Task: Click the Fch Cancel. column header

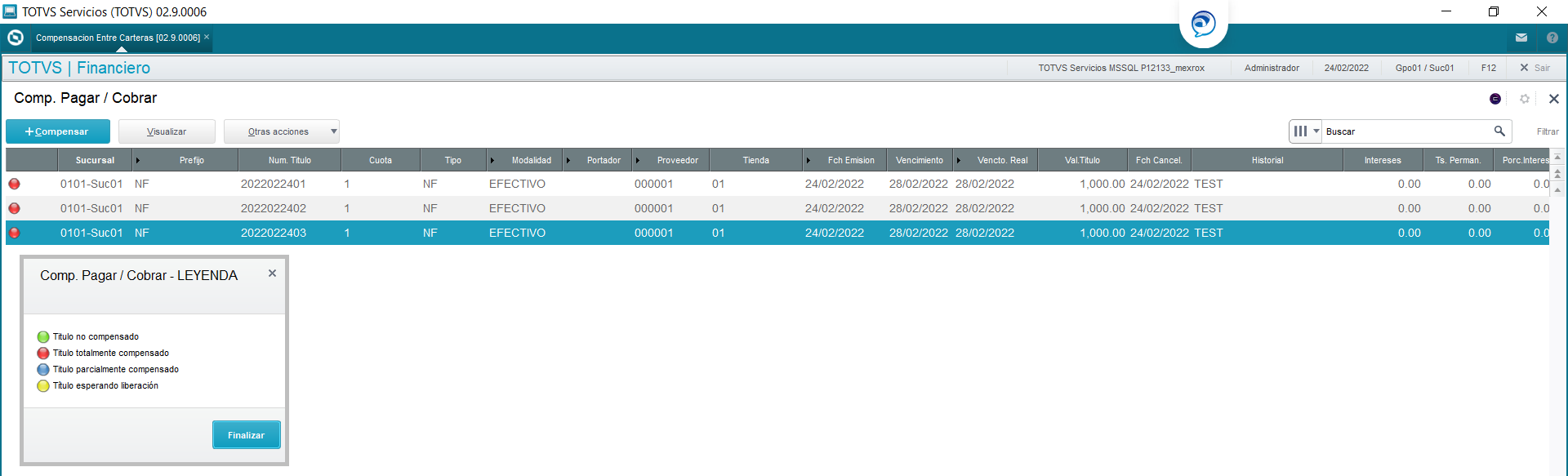Action: [1159, 160]
